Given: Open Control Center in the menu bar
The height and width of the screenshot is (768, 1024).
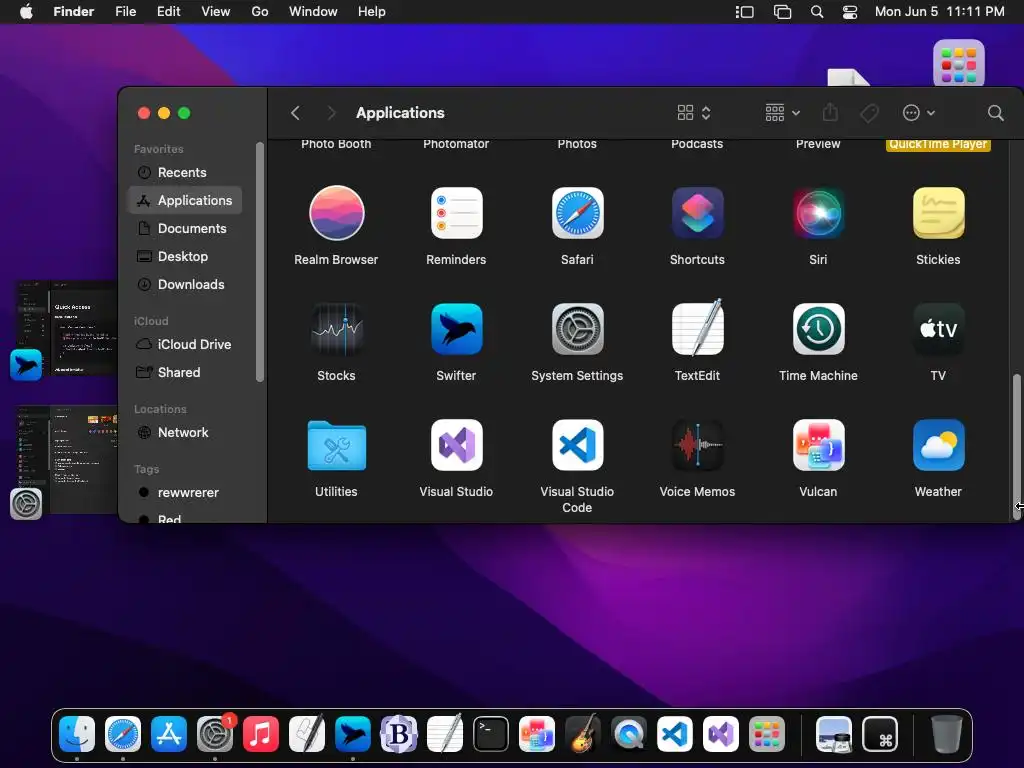Looking at the screenshot, I should (850, 12).
